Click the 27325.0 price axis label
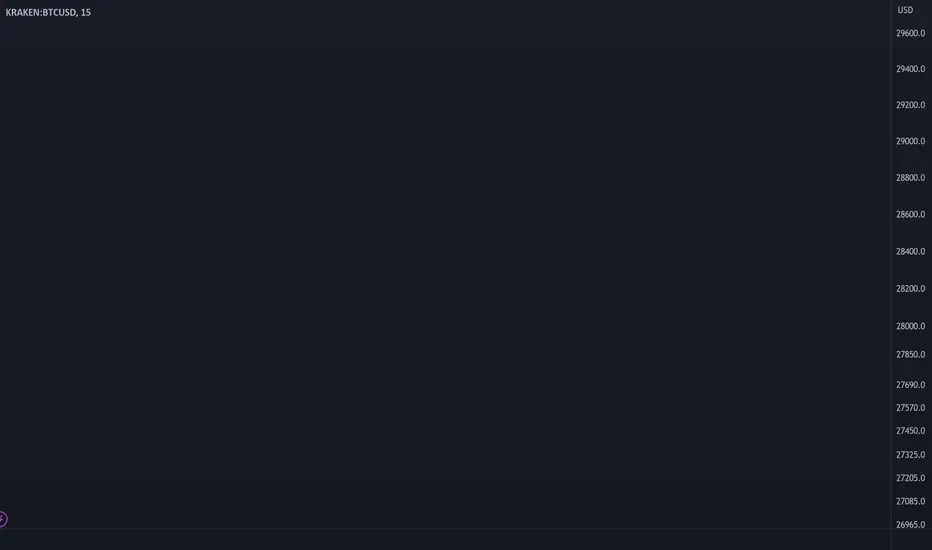 (x=911, y=454)
